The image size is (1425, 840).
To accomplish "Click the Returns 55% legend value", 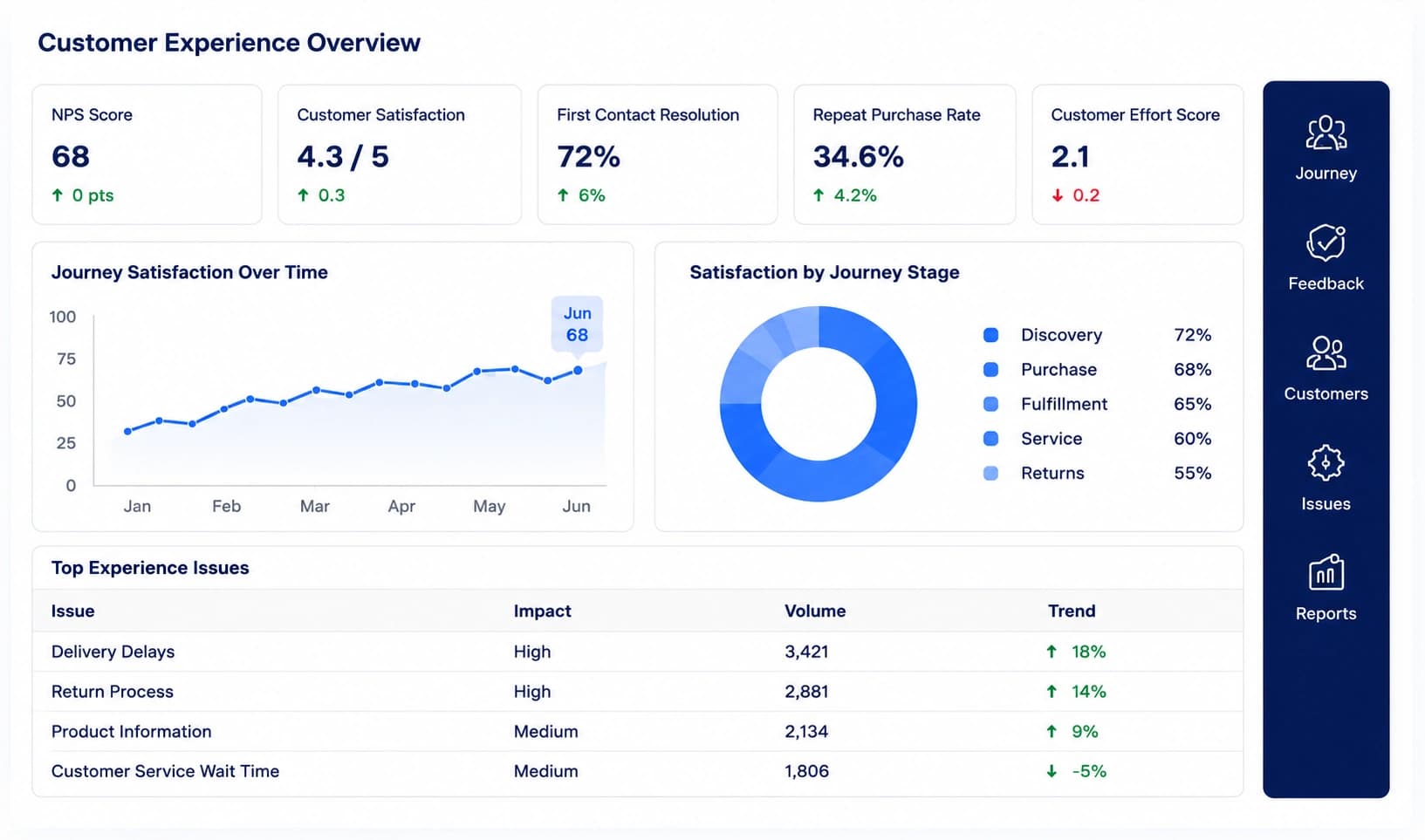I will coord(1192,474).
